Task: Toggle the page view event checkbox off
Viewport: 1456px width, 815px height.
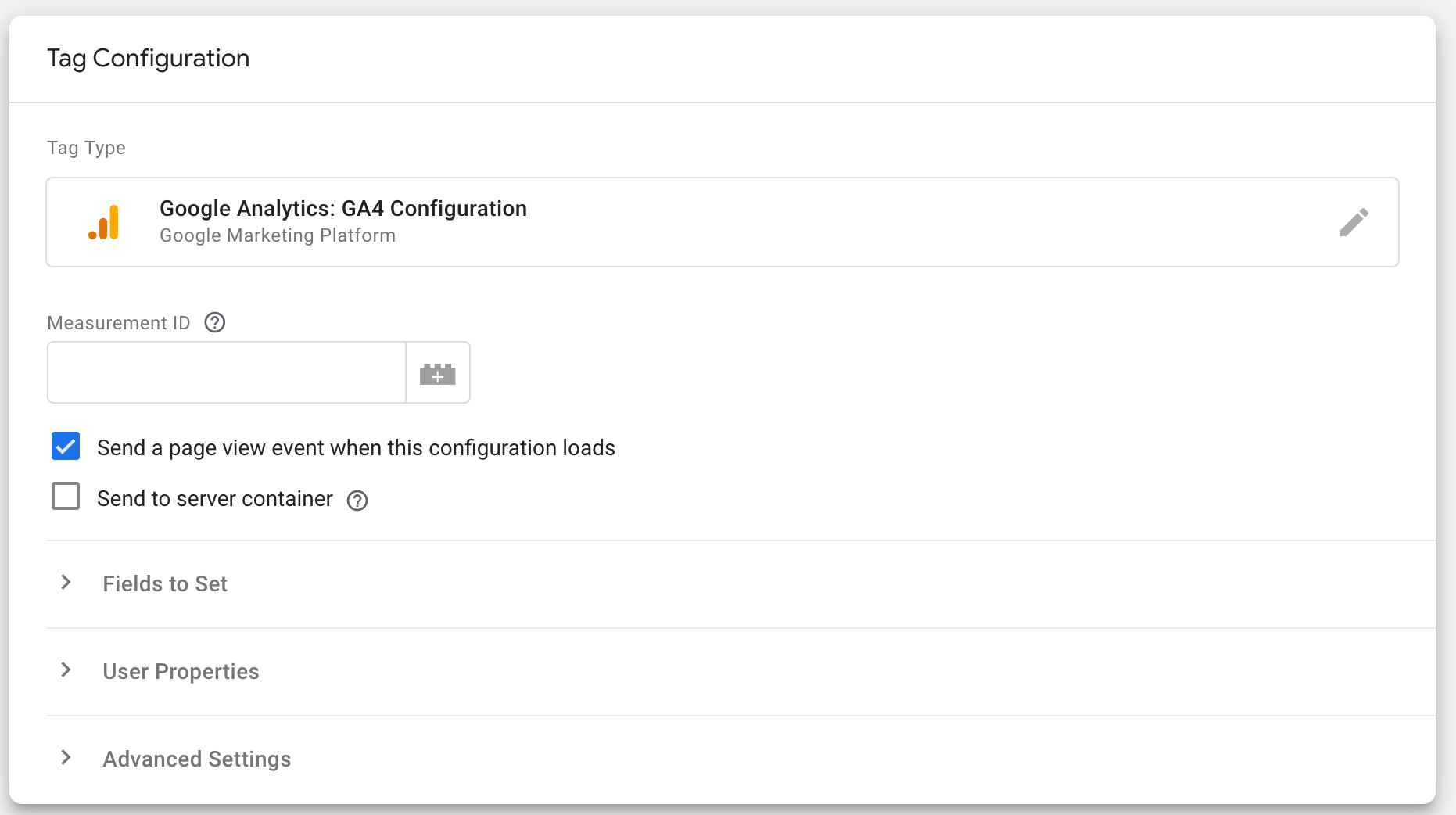Action: click(66, 446)
